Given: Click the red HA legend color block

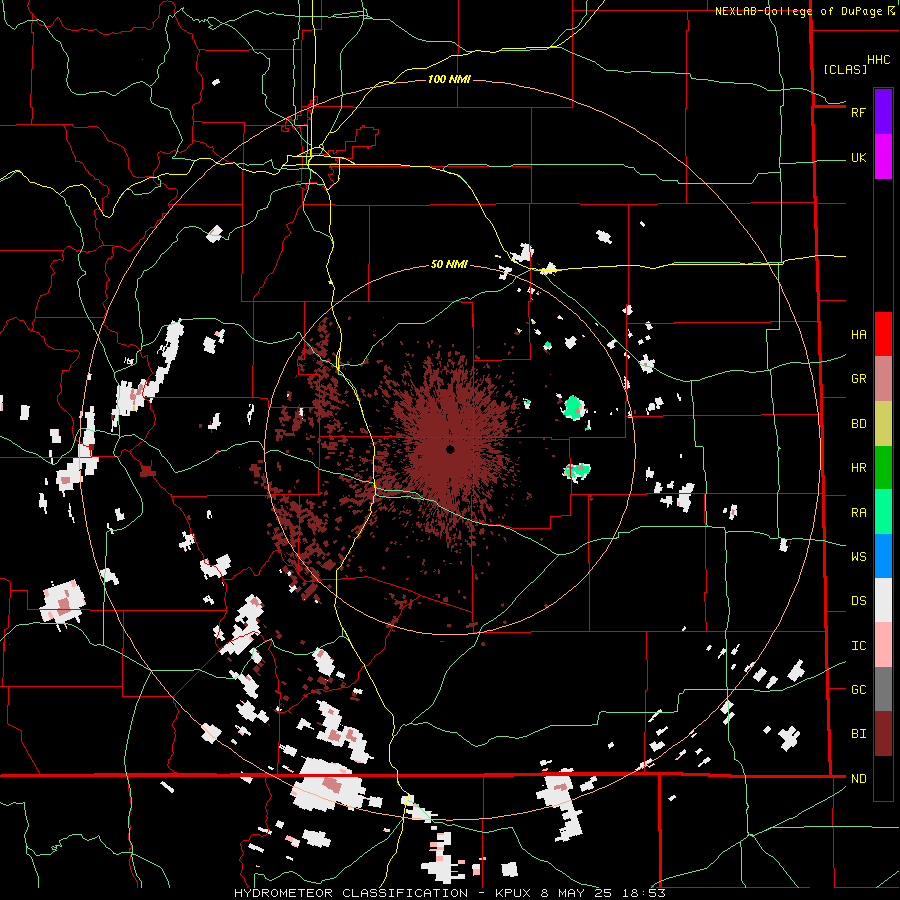Looking at the screenshot, I should tap(883, 334).
